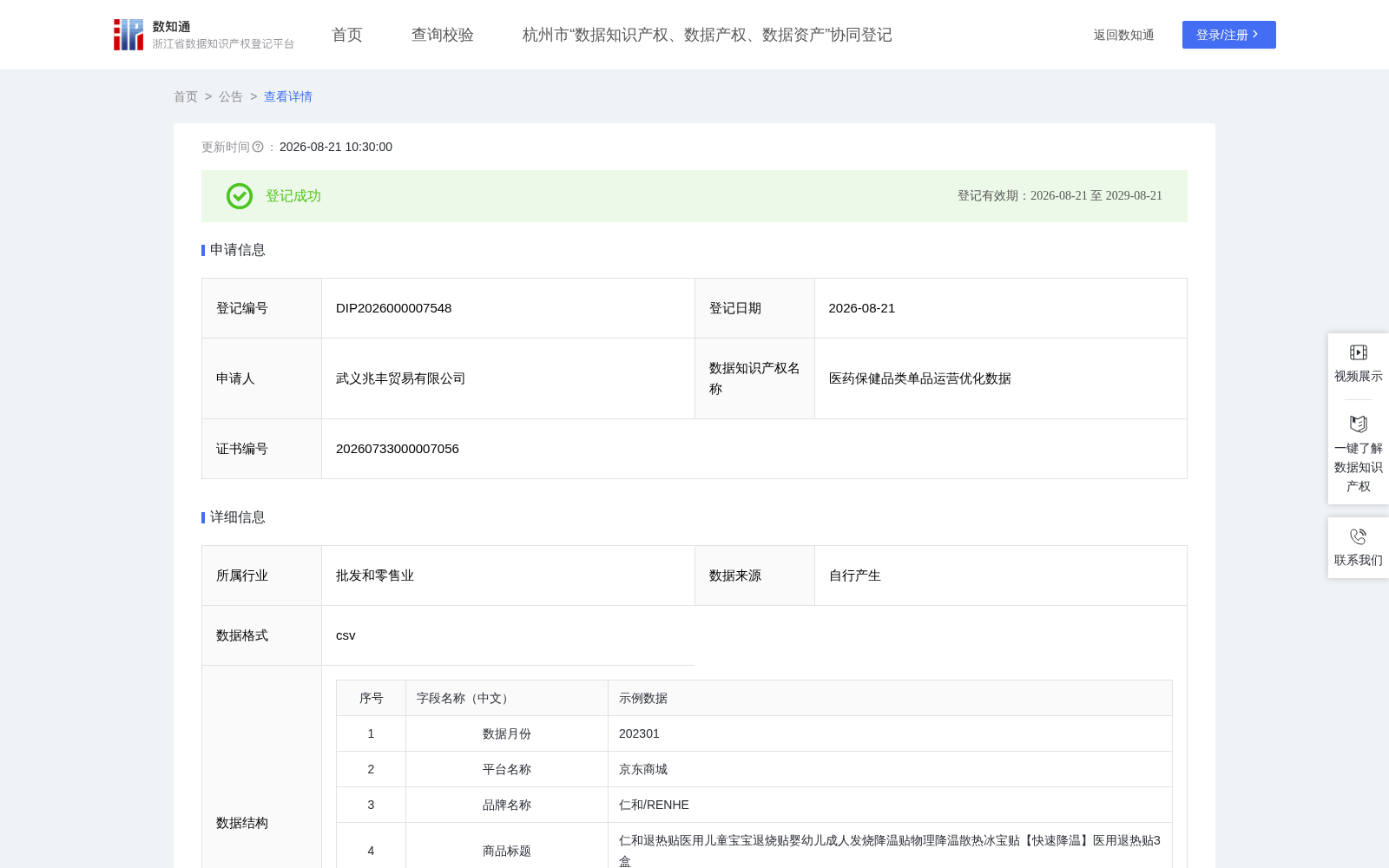Select certificate number 20260733000007056
Image resolution: width=1389 pixels, height=868 pixels.
[398, 449]
